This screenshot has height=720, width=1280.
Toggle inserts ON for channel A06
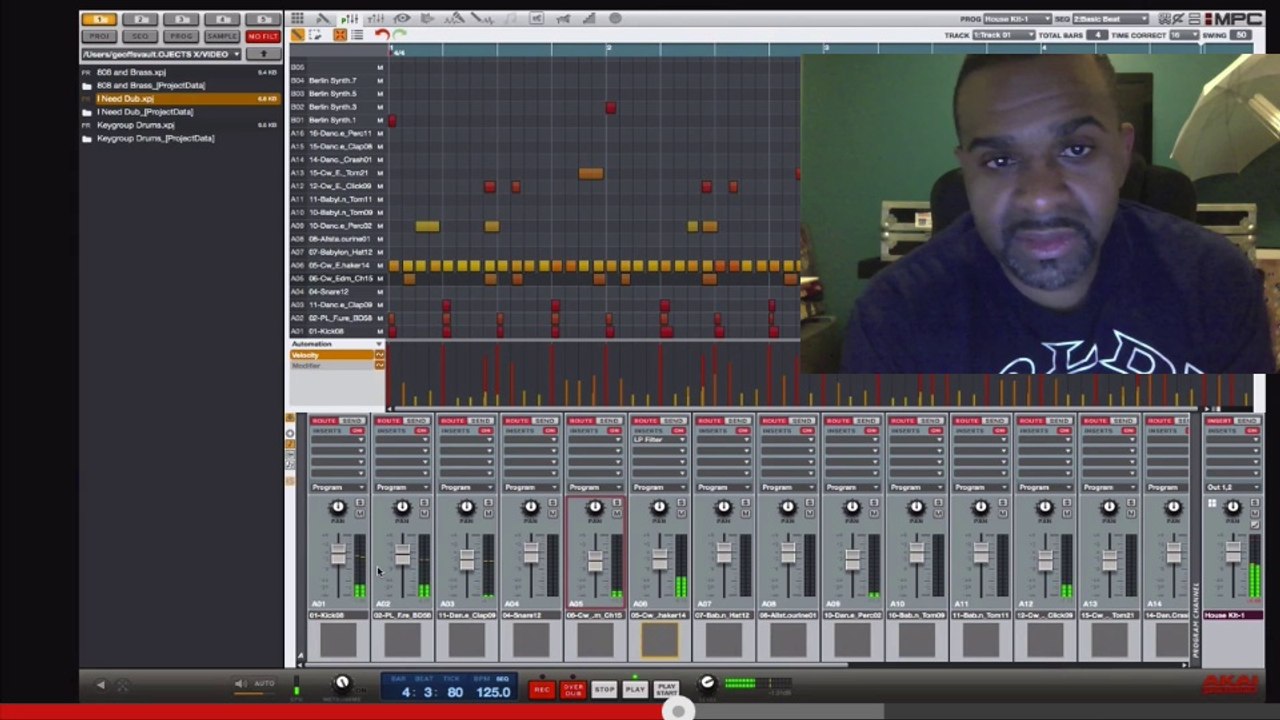click(x=677, y=431)
